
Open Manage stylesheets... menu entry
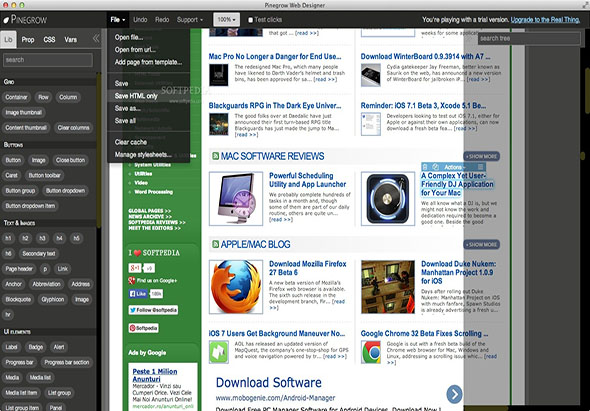pos(148,155)
